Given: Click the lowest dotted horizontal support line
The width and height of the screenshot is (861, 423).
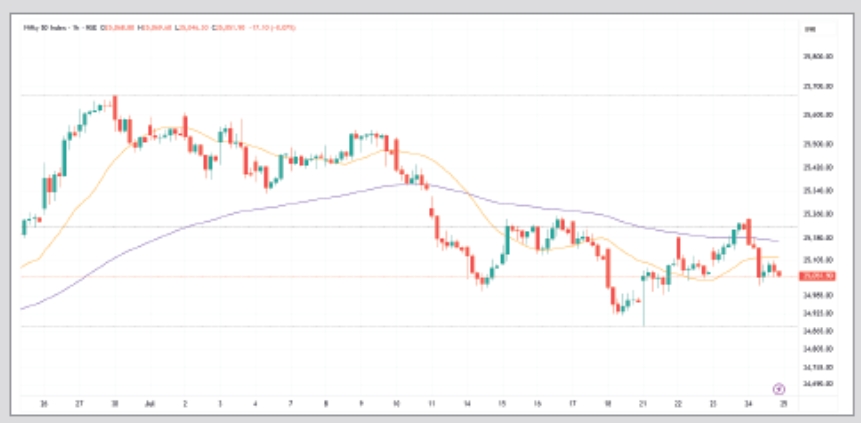Looking at the screenshot, I should [400, 326].
